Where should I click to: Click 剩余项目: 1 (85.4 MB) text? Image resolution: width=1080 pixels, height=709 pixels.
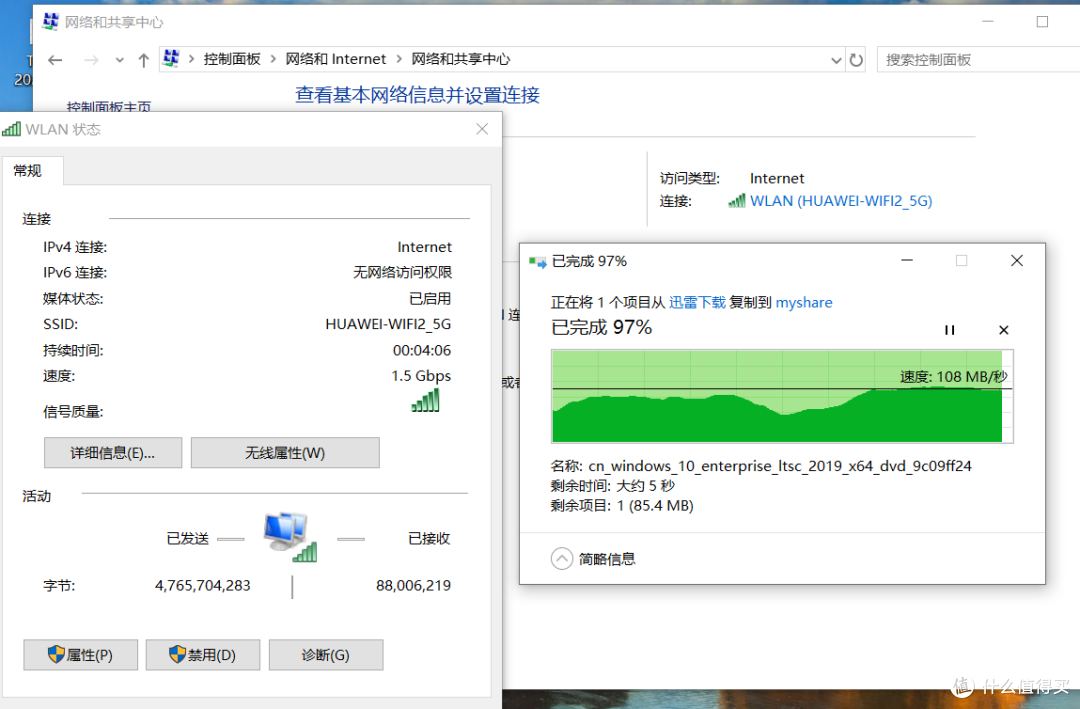(x=622, y=505)
